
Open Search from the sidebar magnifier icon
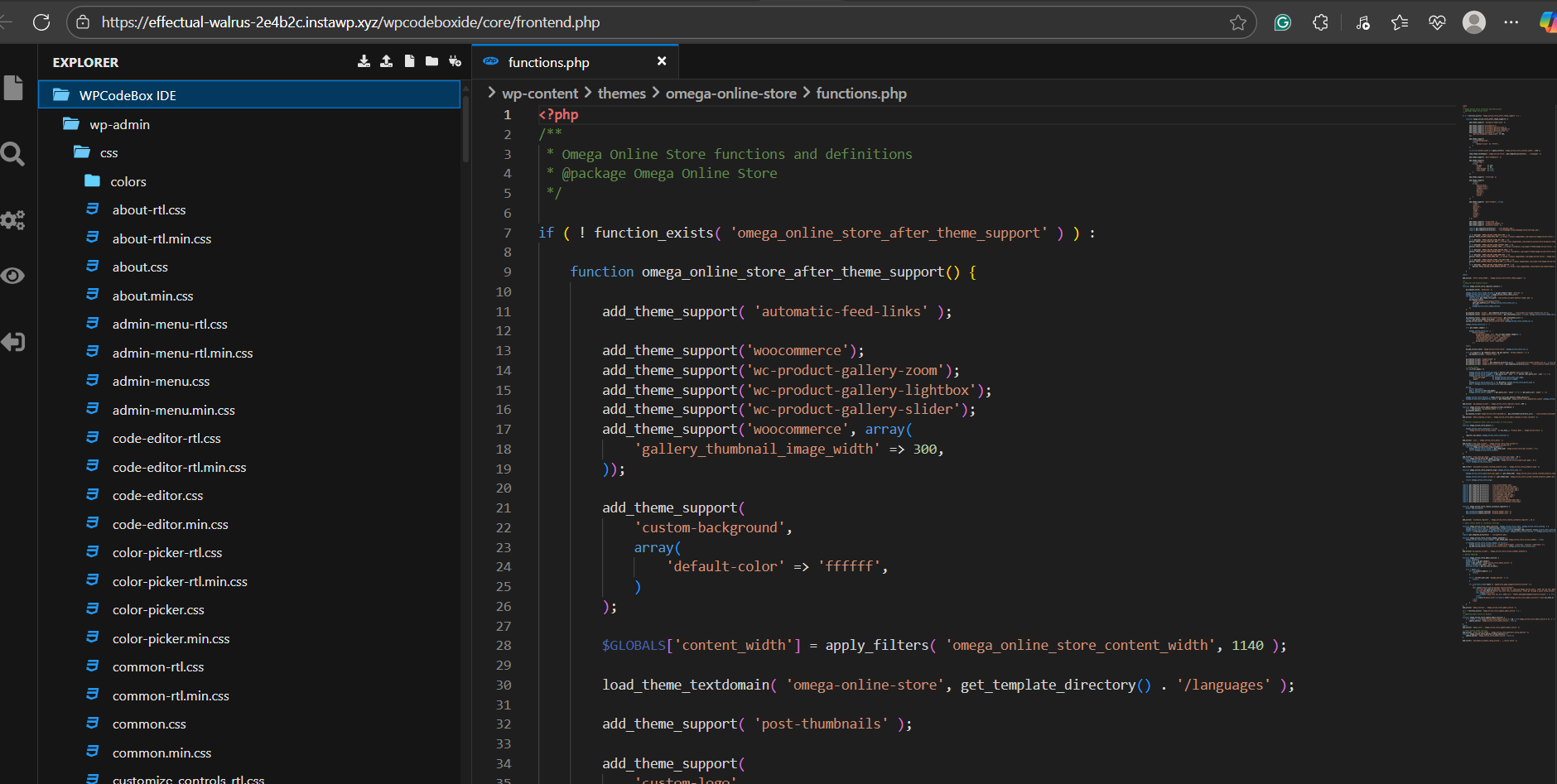coord(12,154)
